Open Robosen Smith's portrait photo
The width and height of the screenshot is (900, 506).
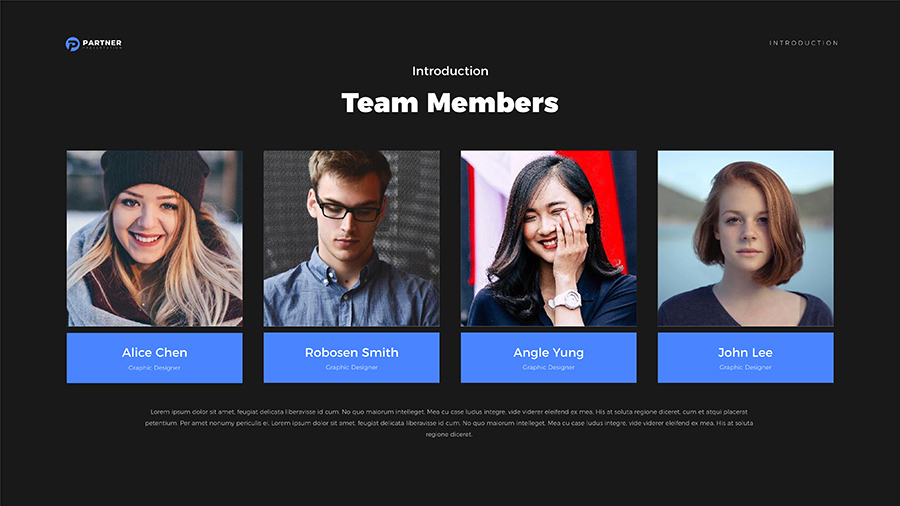351,239
